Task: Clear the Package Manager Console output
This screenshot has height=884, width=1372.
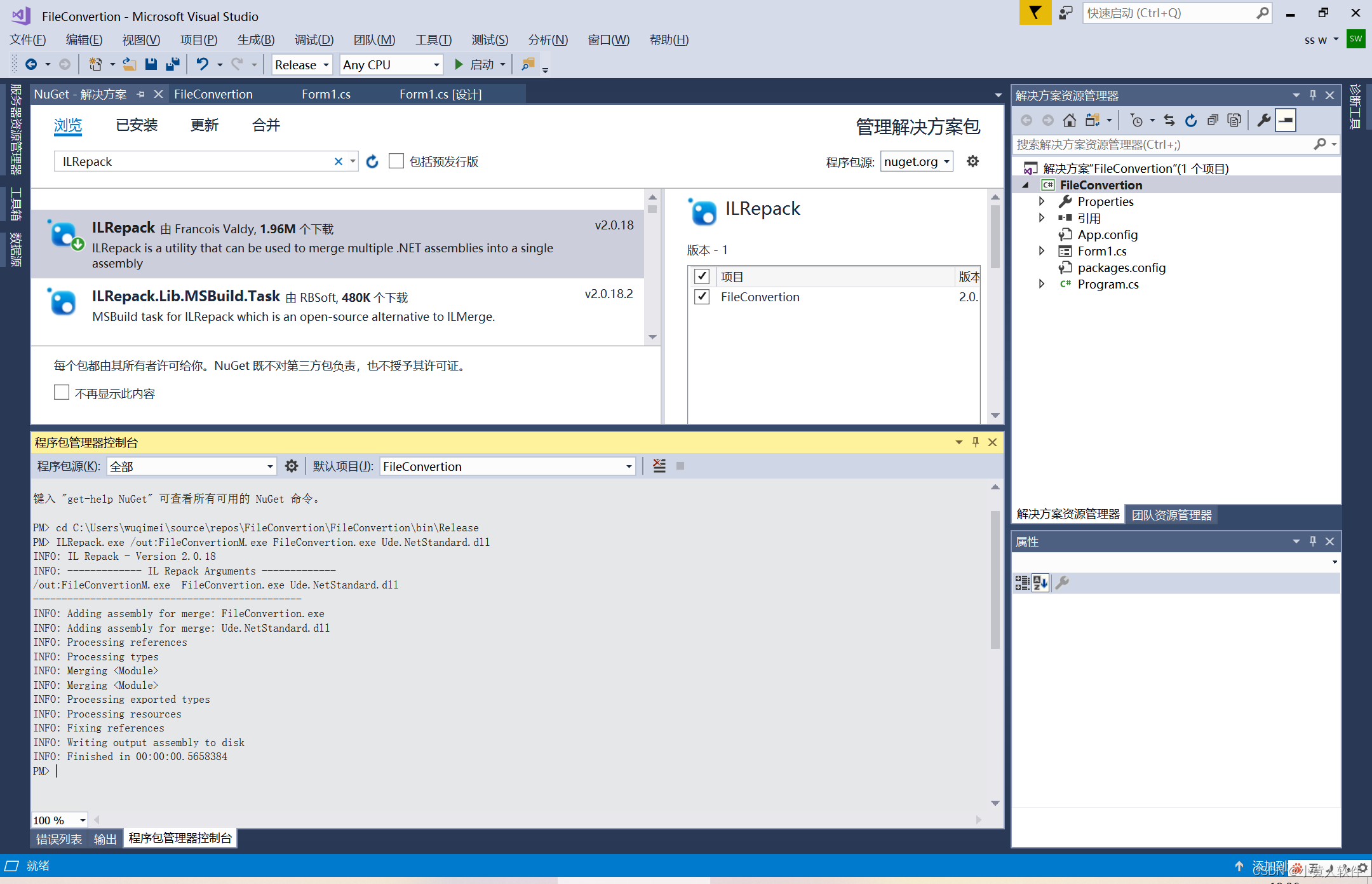Action: [659, 466]
